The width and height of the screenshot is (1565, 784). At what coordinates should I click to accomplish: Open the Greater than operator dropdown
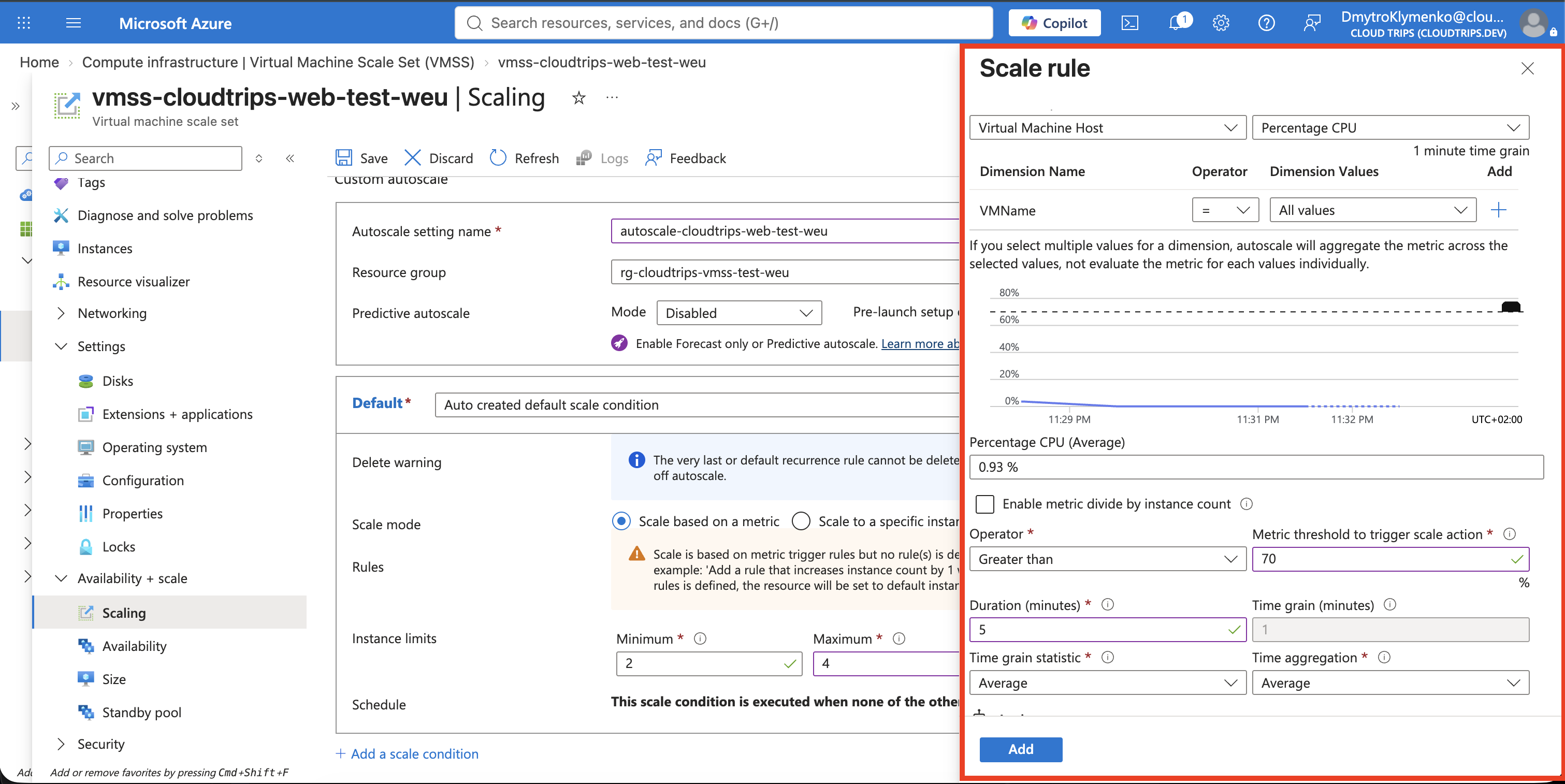click(1108, 559)
